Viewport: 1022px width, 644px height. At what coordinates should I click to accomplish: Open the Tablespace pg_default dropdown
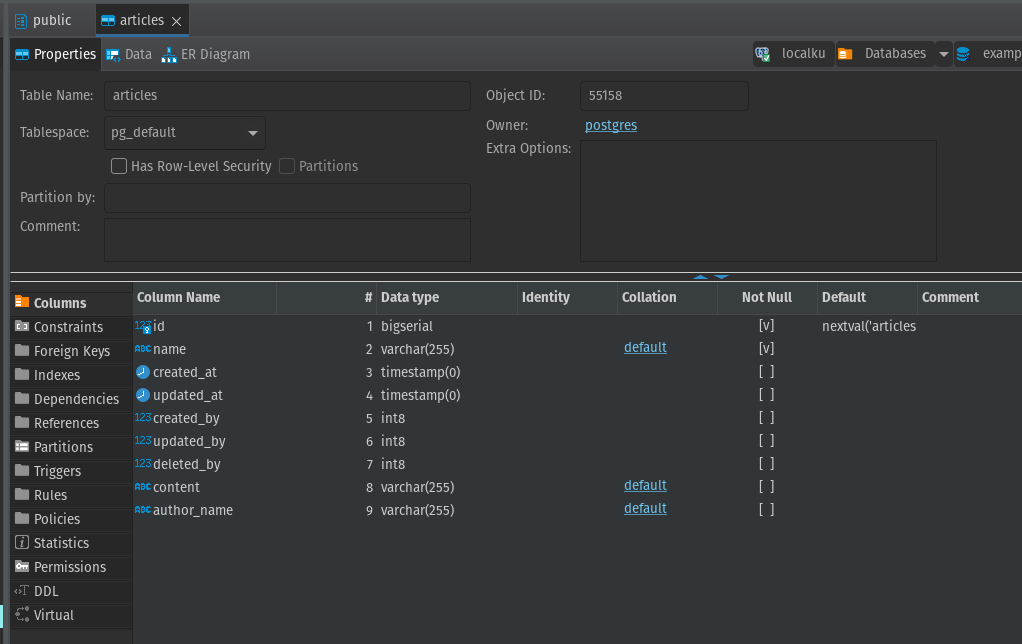point(252,132)
